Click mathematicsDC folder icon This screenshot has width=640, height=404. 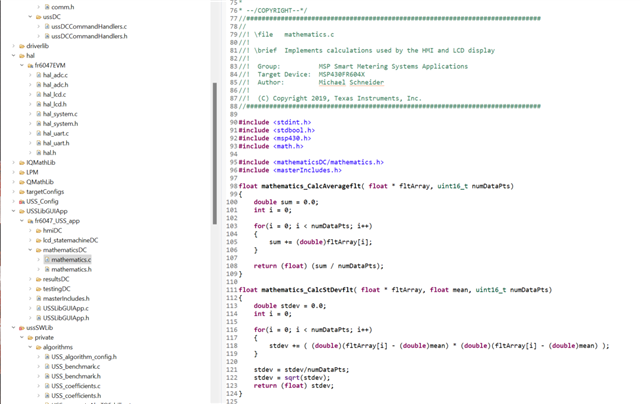coord(39,250)
